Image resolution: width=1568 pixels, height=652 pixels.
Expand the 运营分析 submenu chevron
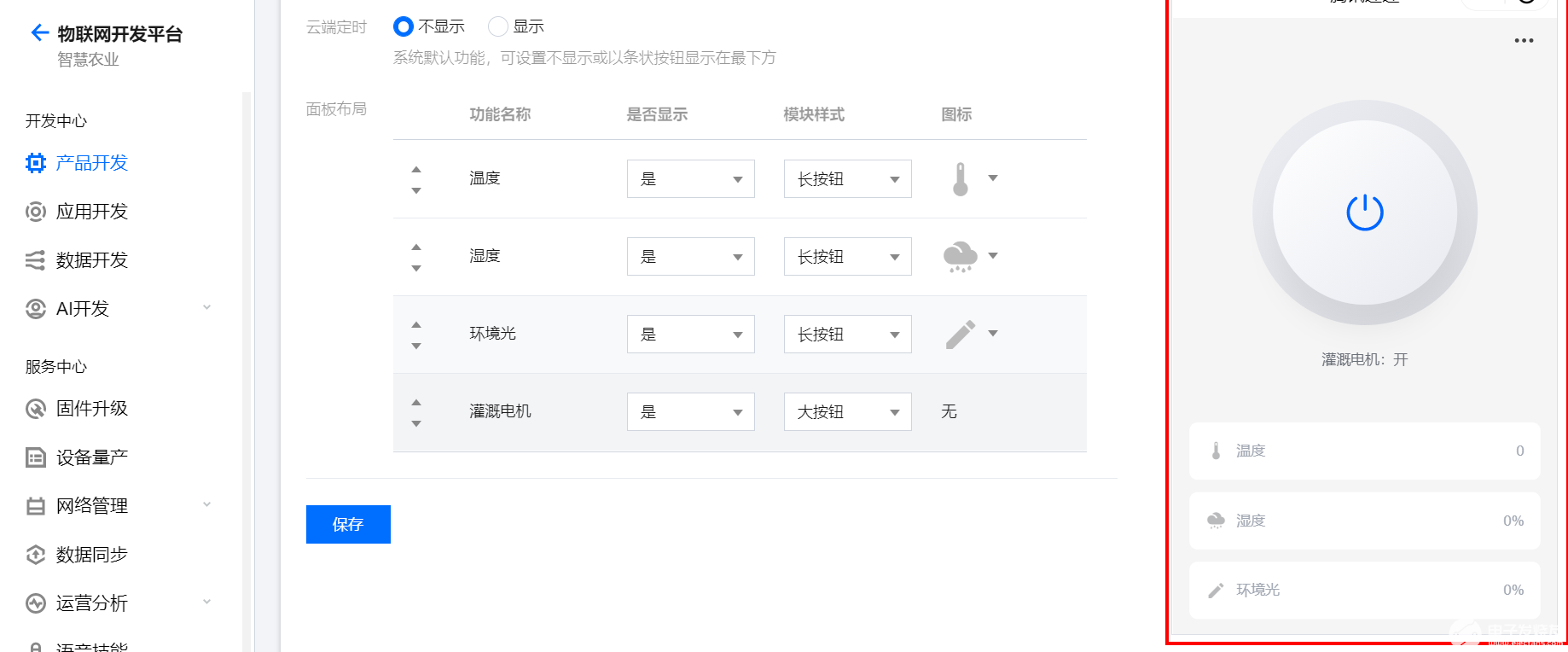click(206, 602)
